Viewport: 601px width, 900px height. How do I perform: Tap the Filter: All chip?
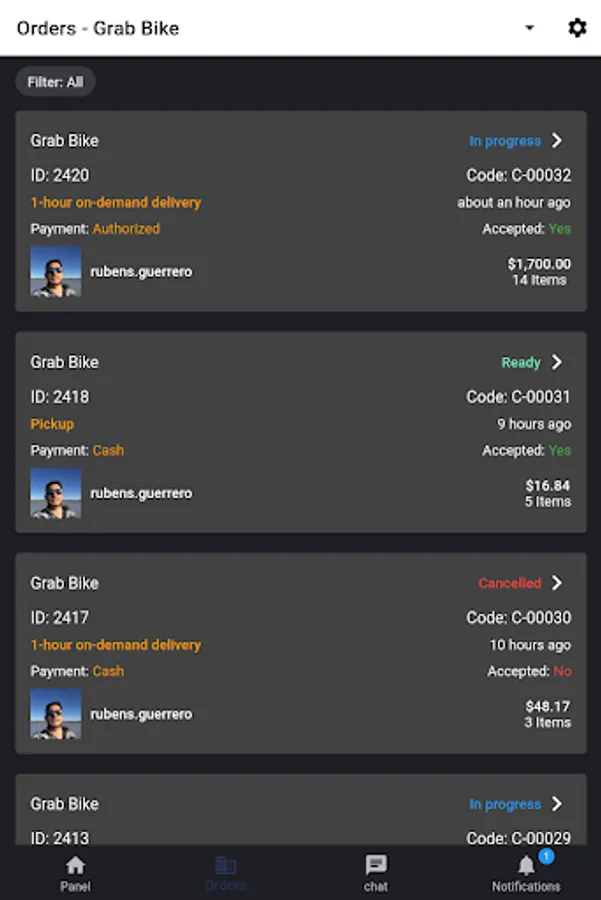[55, 82]
